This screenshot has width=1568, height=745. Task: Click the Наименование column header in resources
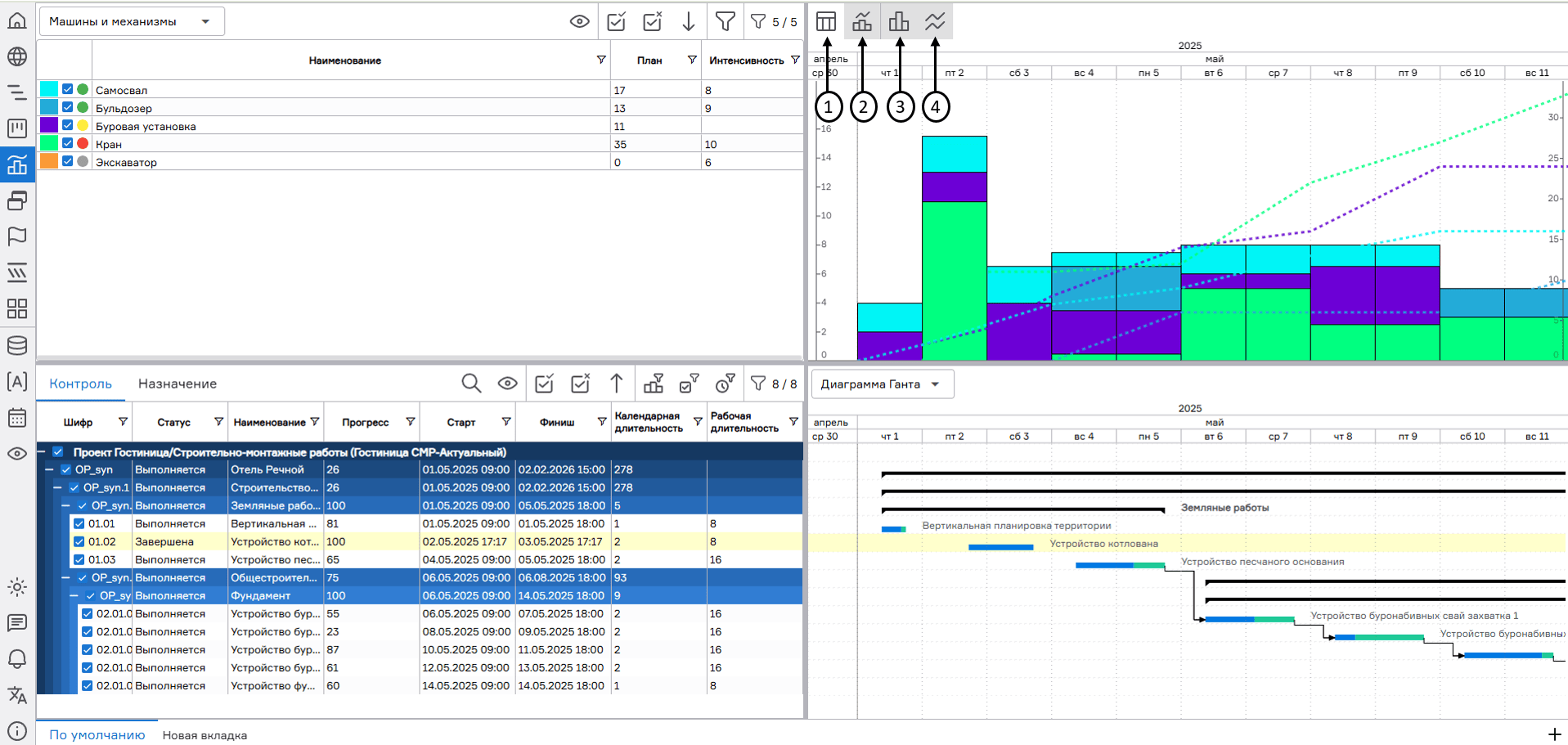coord(344,61)
